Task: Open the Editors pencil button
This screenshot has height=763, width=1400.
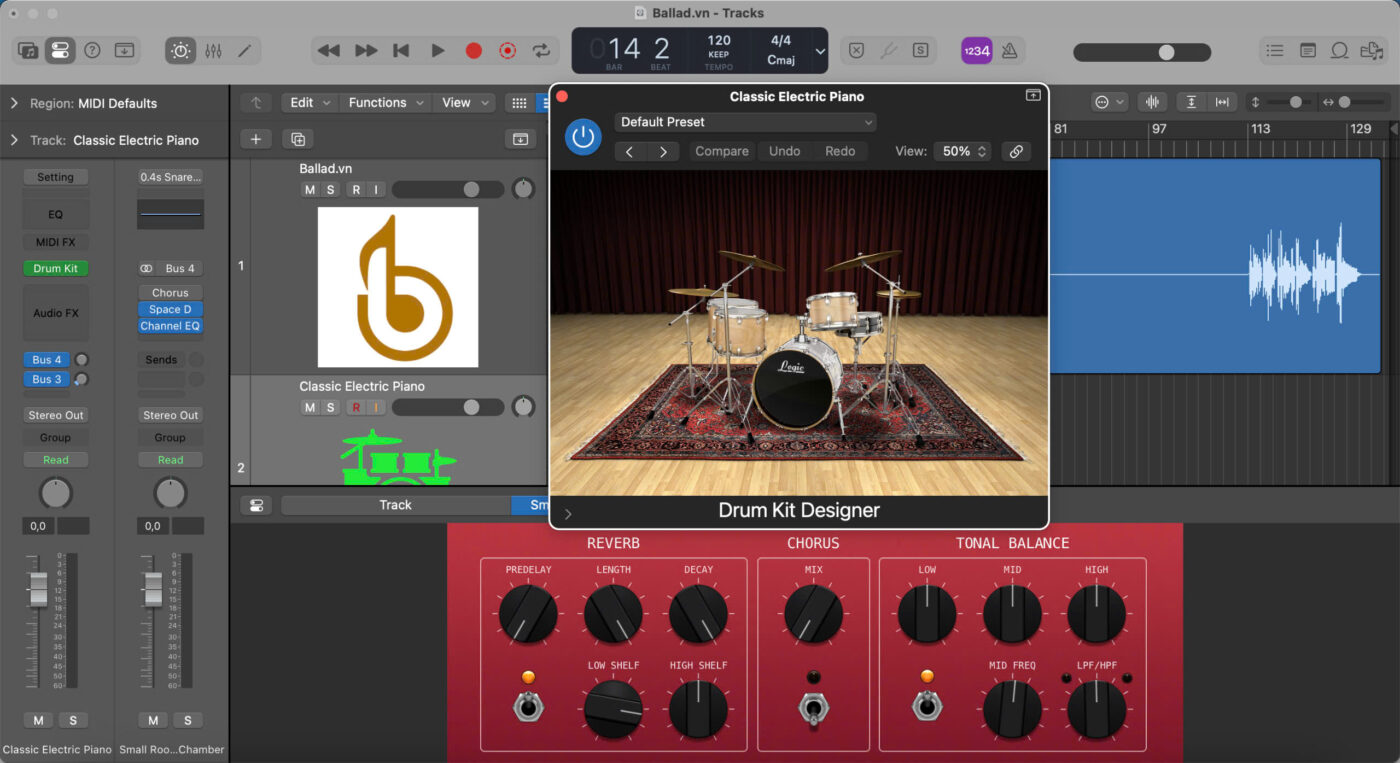Action: [244, 50]
